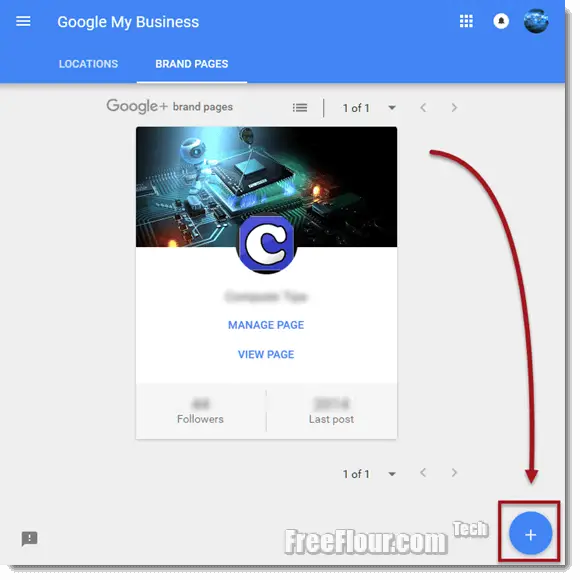Image resolution: width=580 pixels, height=580 pixels.
Task: Go to next page at top
Action: pyautogui.click(x=454, y=108)
